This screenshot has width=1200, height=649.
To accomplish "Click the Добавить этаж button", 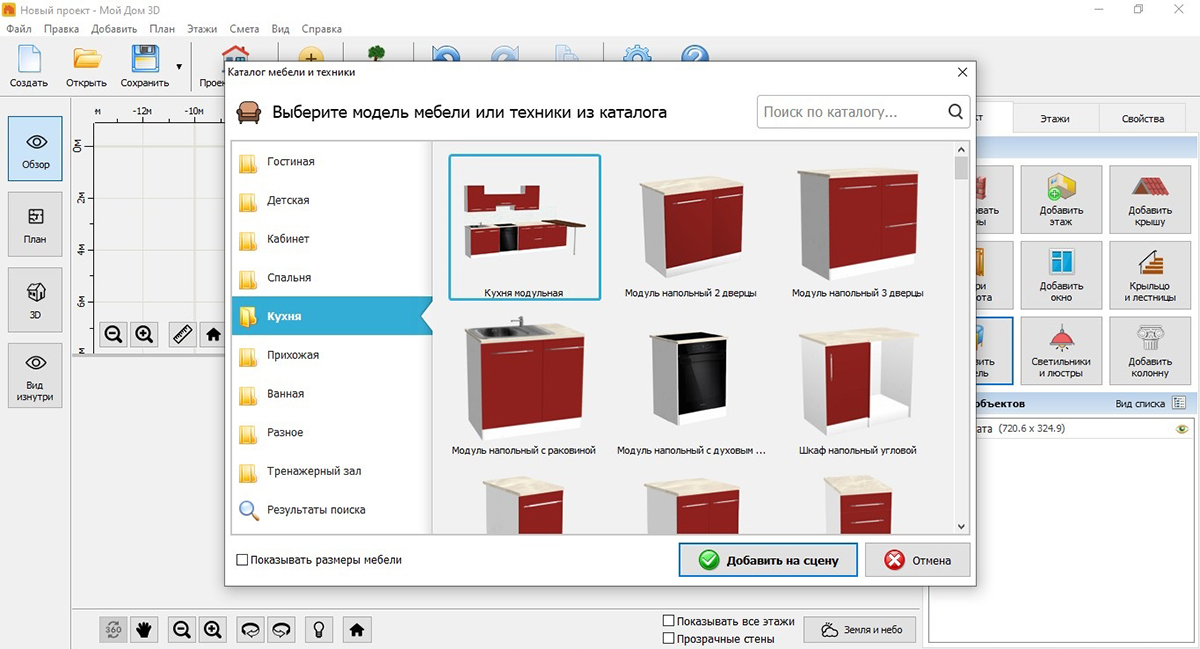I will point(1061,199).
